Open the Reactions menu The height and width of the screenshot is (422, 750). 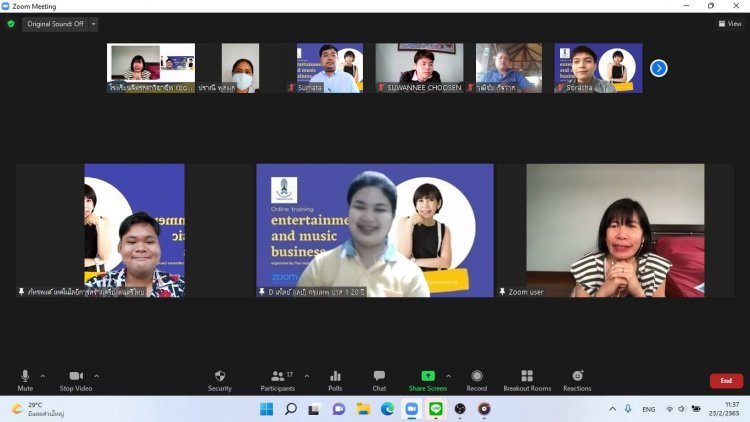(577, 380)
